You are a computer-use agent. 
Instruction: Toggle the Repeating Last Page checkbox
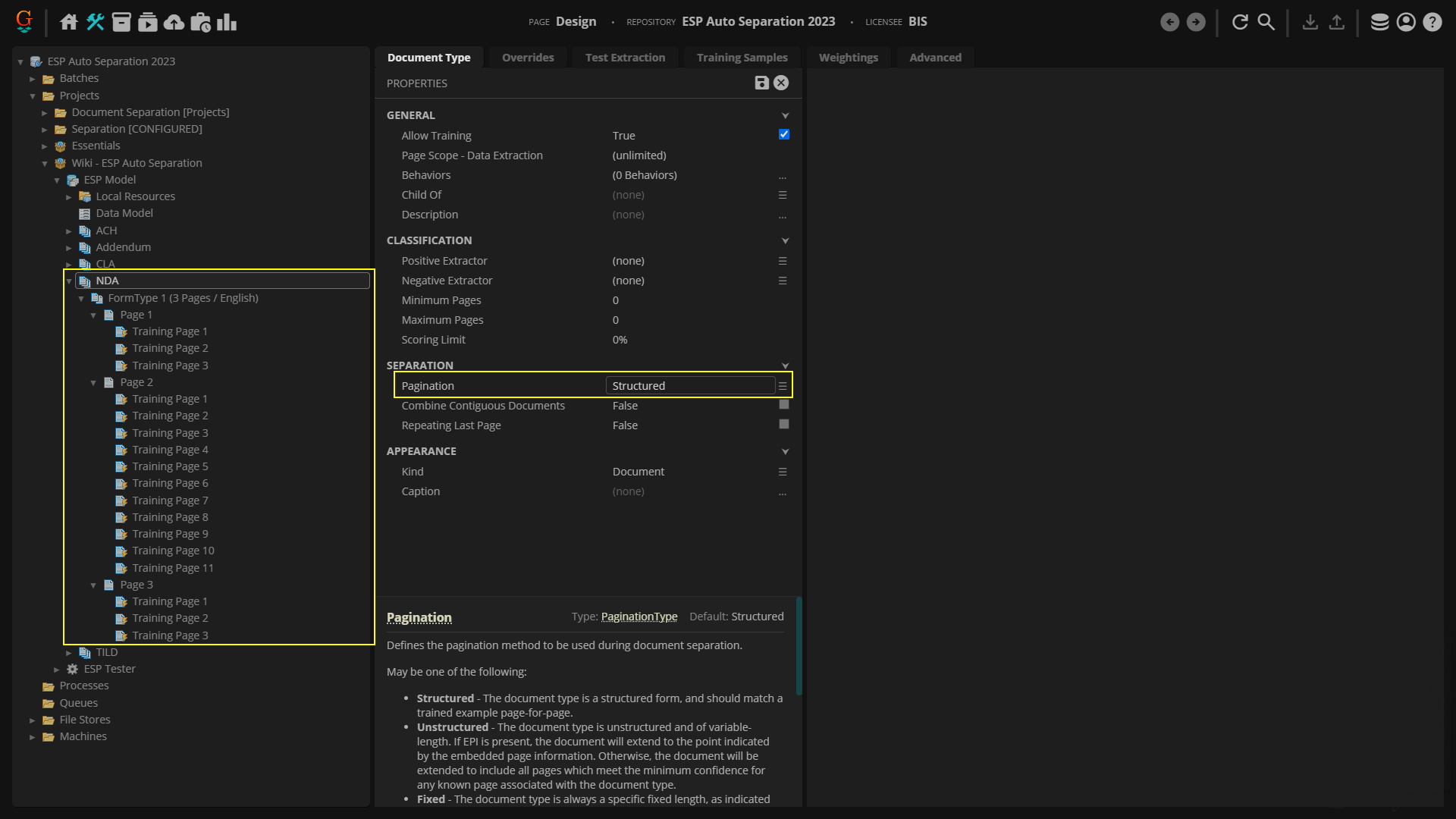coord(783,425)
